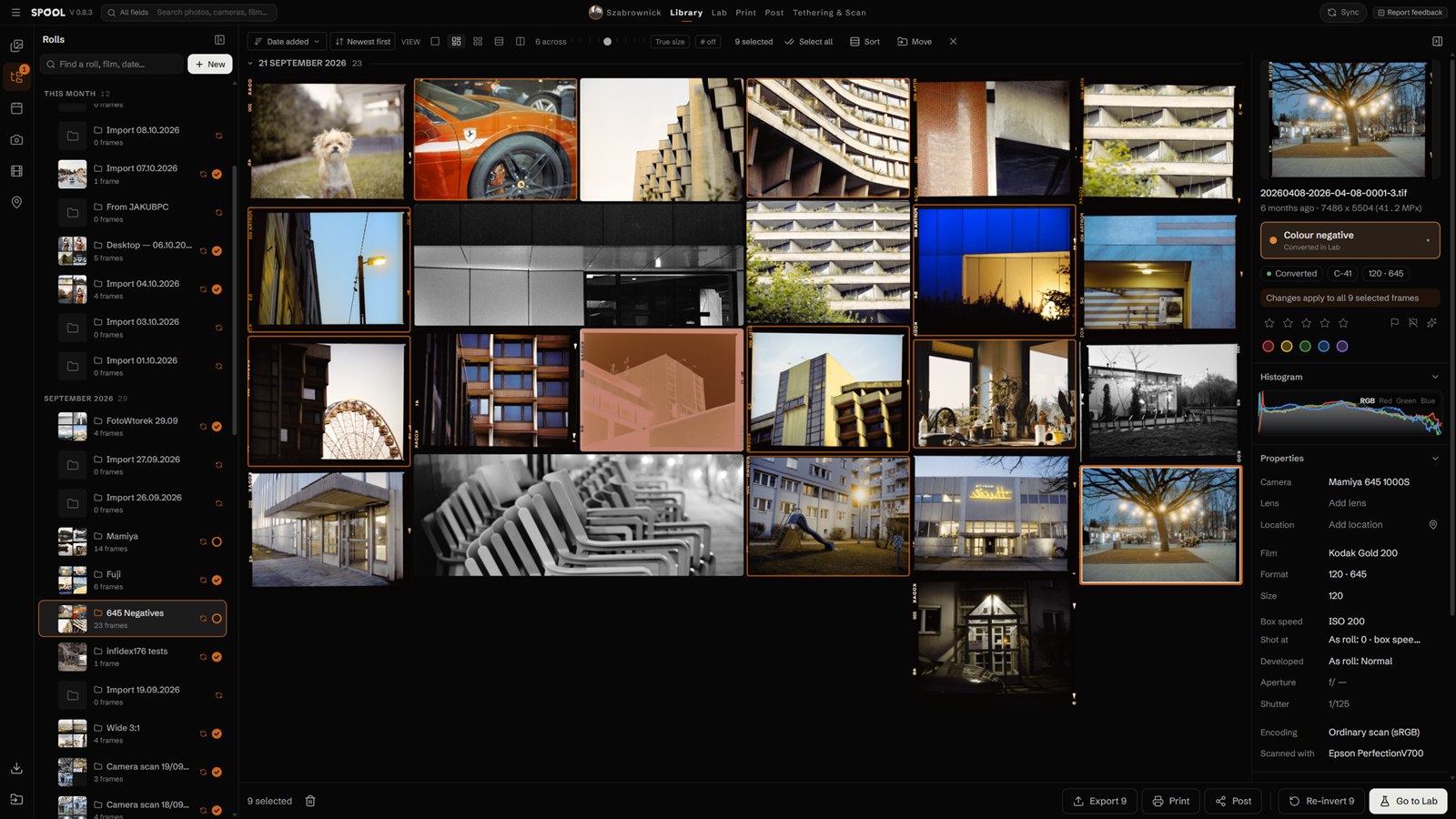Click the Sync button
Viewport: 1456px width, 819px height.
tap(1343, 13)
